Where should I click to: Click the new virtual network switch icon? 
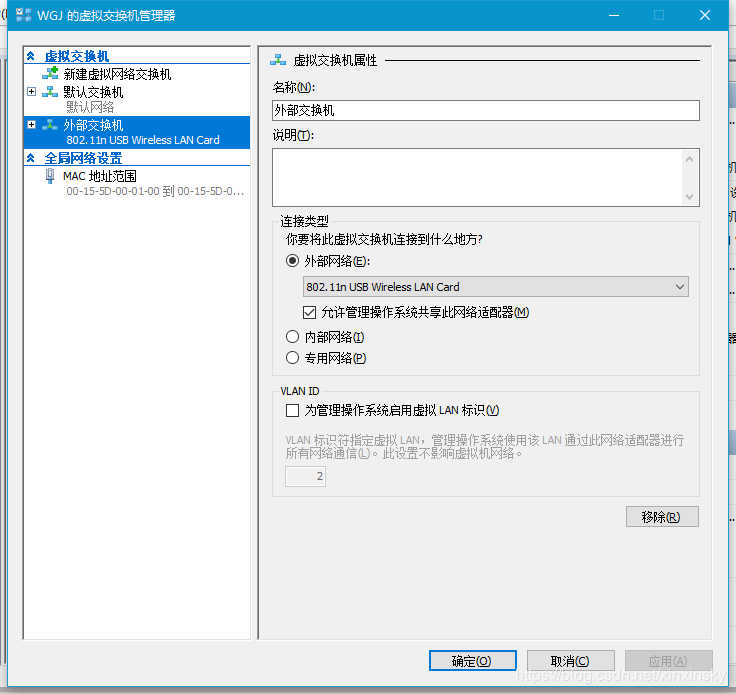click(50, 74)
